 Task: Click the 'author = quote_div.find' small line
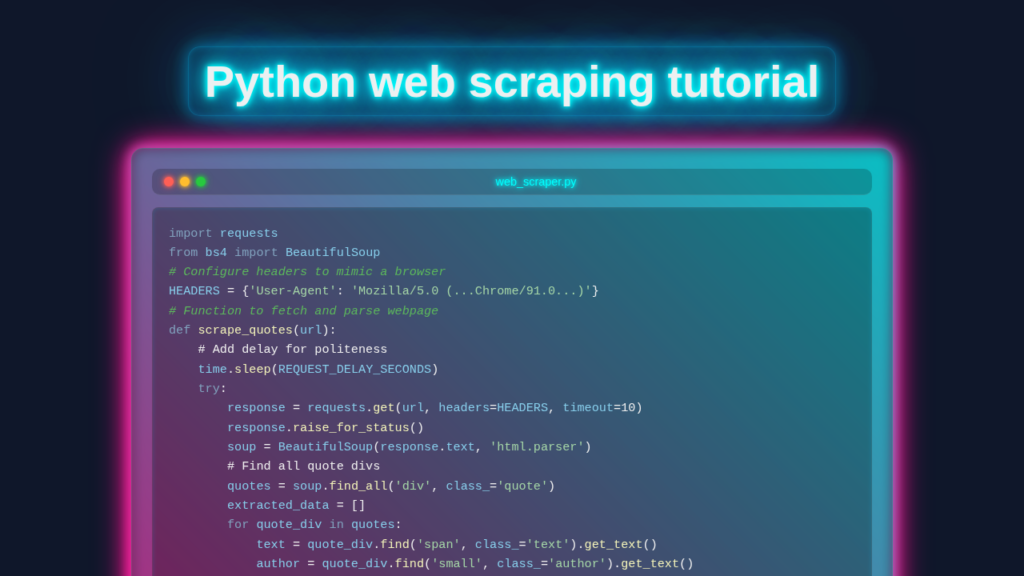475,563
